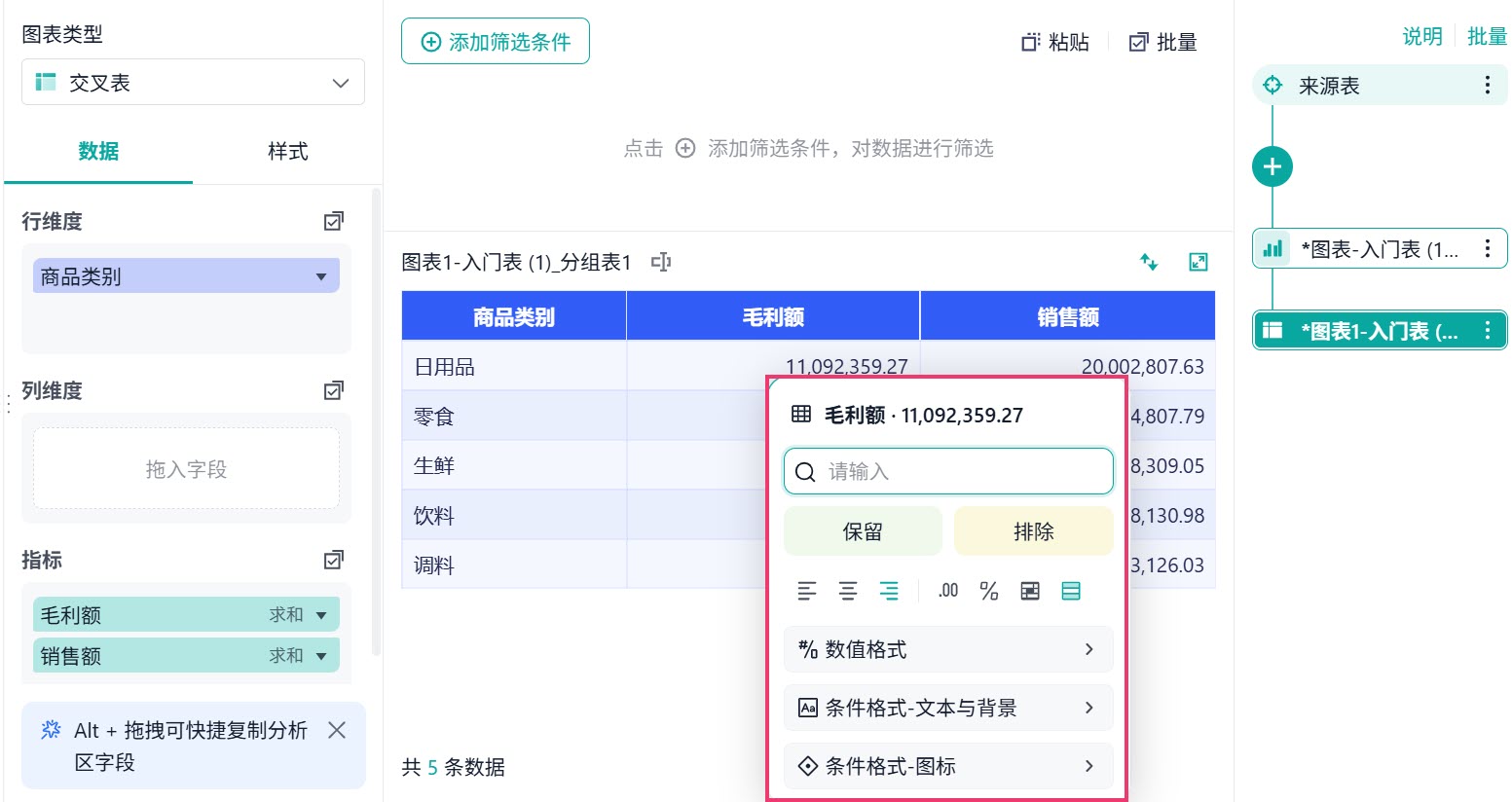
Task: Select the center-align icon in the popup
Action: click(x=848, y=591)
